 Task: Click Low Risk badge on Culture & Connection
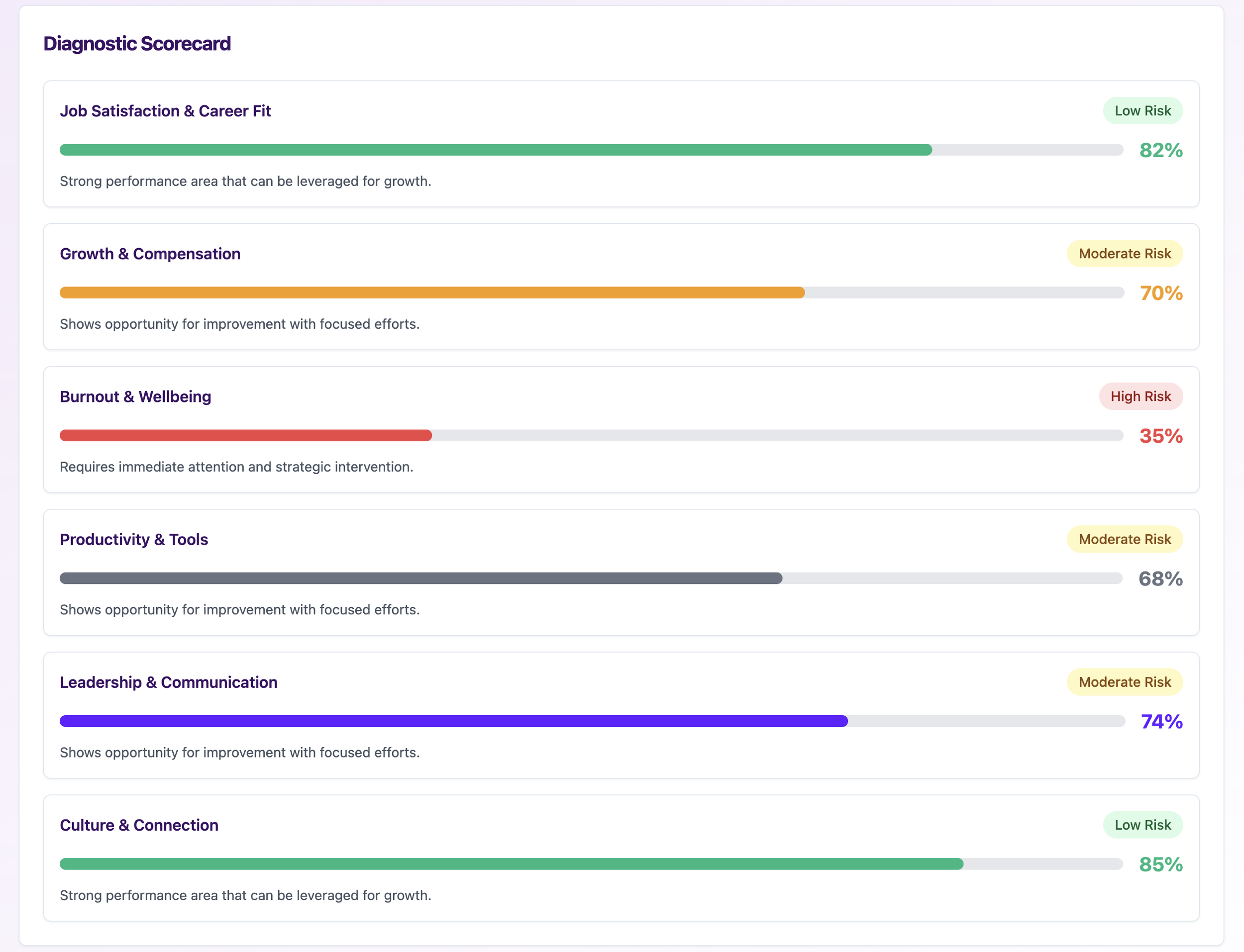(1142, 825)
